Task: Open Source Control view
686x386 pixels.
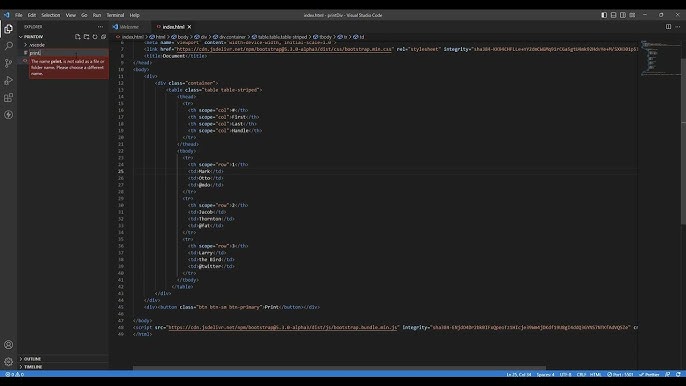Action: point(8,63)
